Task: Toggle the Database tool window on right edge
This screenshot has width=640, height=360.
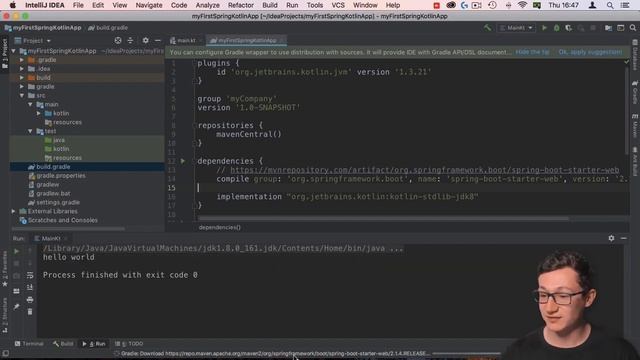Action: (x=635, y=55)
